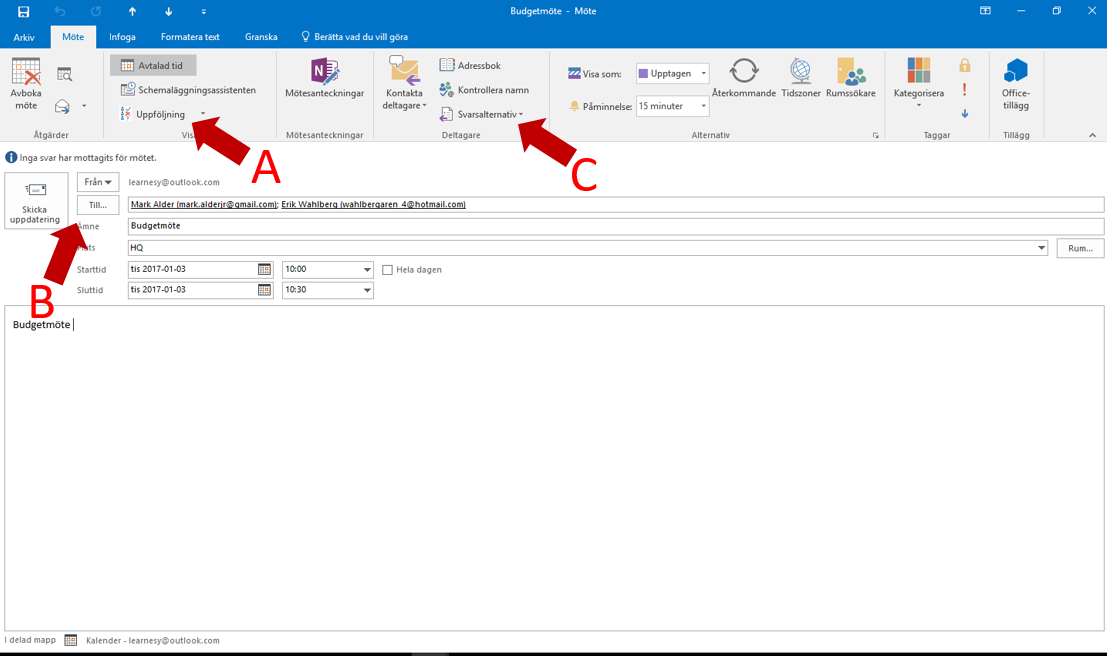The width and height of the screenshot is (1107, 656).
Task: Open the Starttid date picker calendar icon
Action: coord(264,269)
